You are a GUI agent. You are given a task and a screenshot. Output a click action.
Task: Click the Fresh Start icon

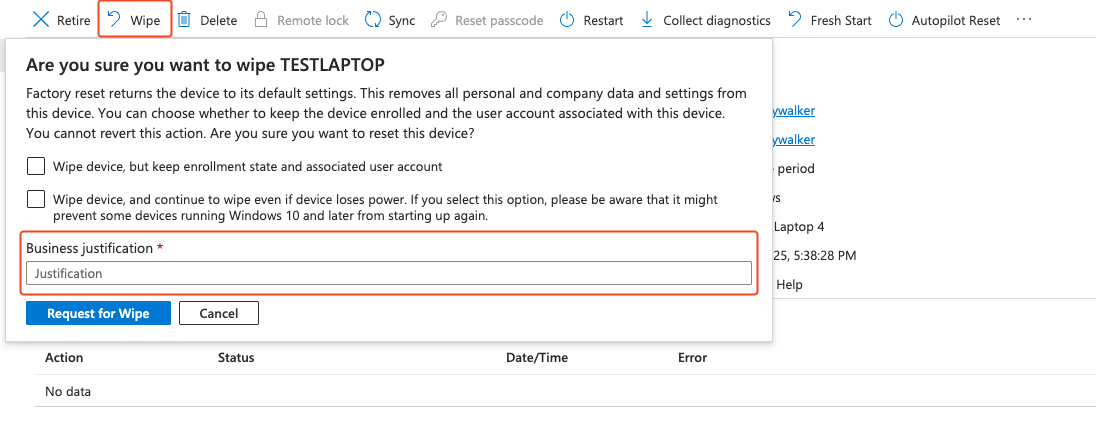point(795,20)
